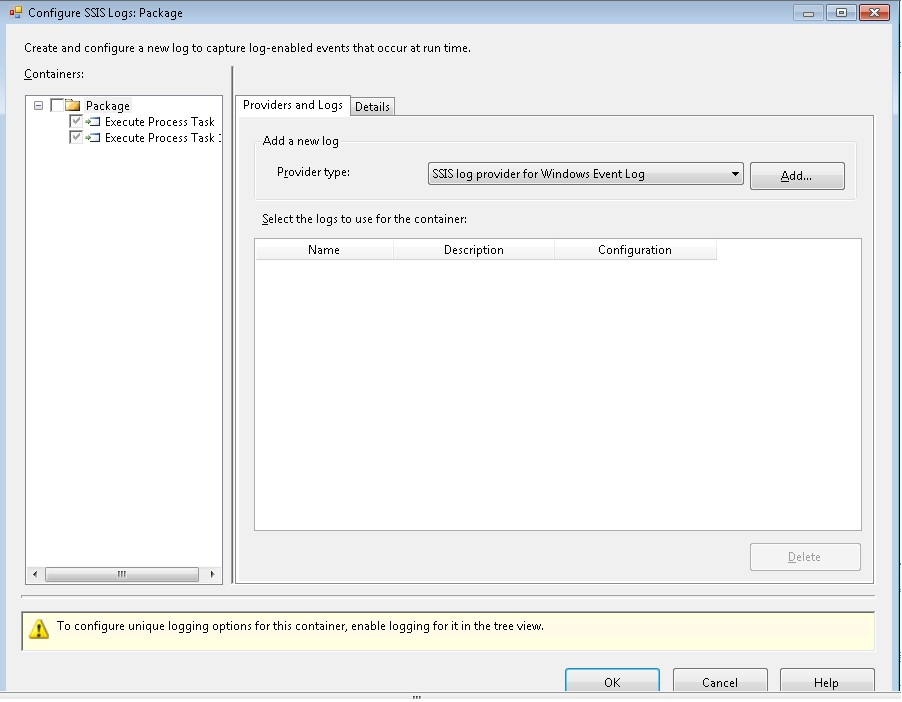902x702 pixels.
Task: Enable logging checkbox for the Package container
Action: click(x=56, y=105)
